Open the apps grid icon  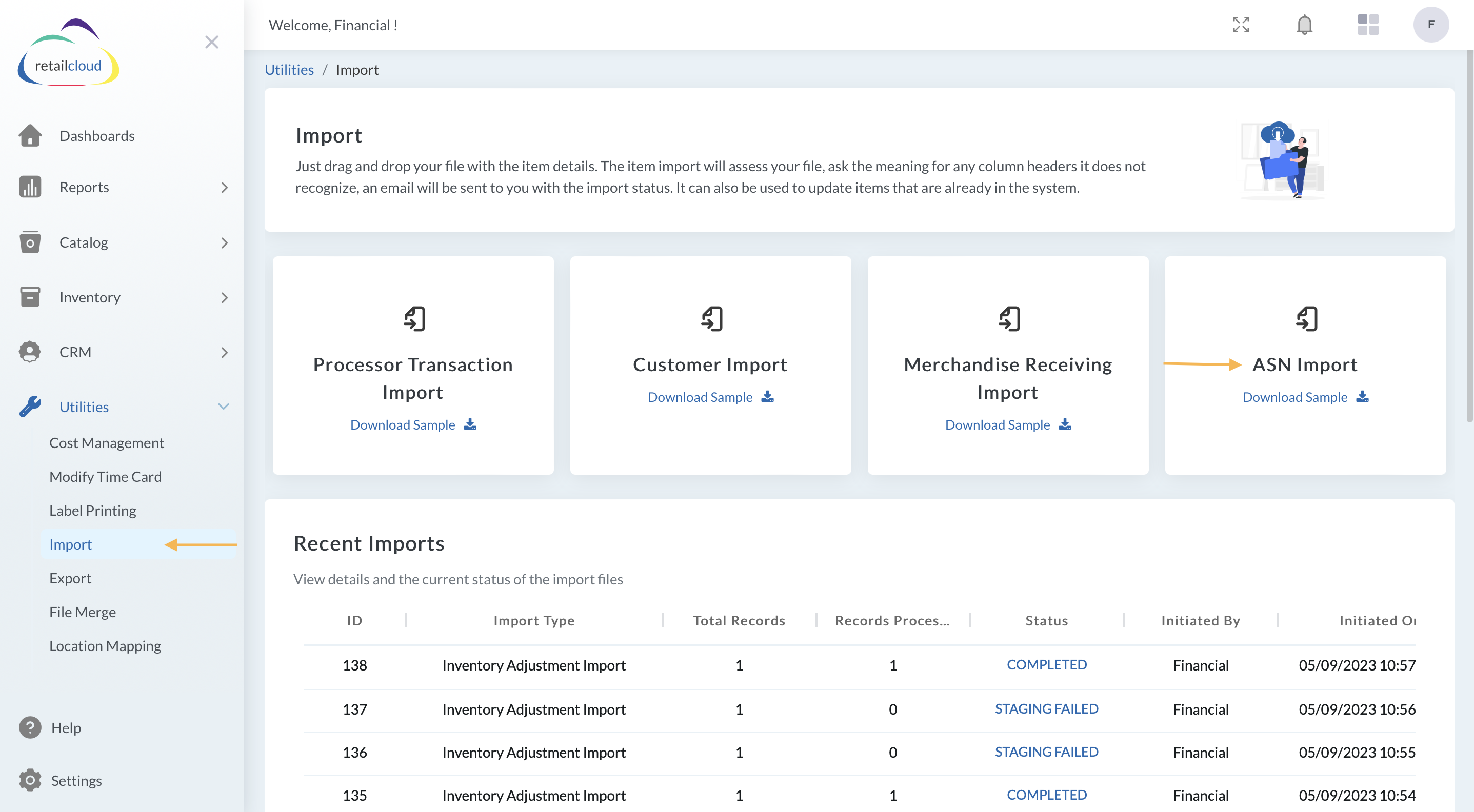(x=1367, y=25)
